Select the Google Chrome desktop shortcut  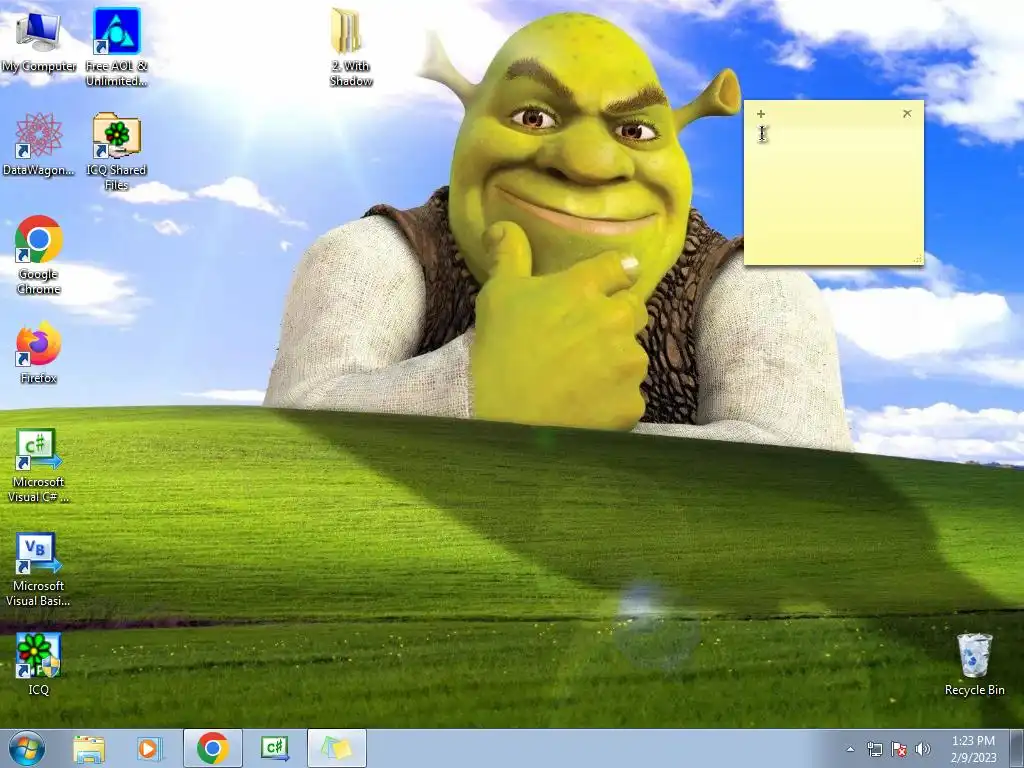[39, 255]
